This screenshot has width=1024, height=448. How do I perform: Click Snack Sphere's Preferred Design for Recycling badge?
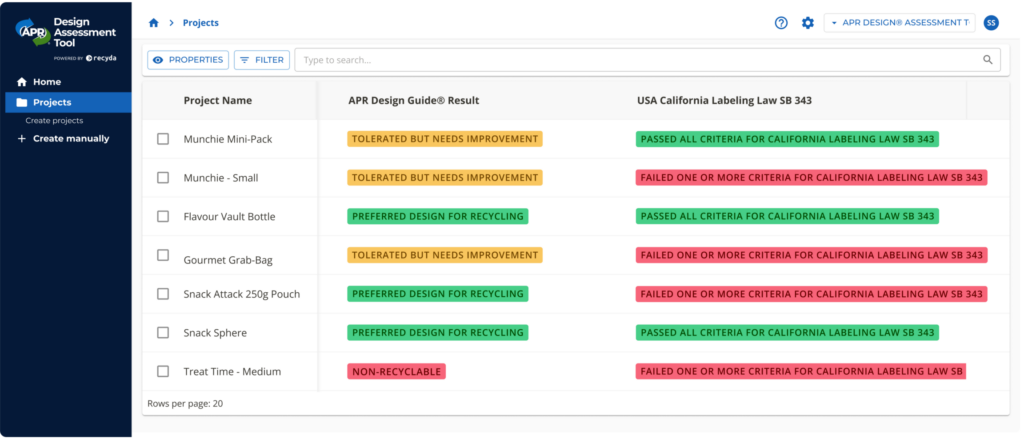point(438,332)
